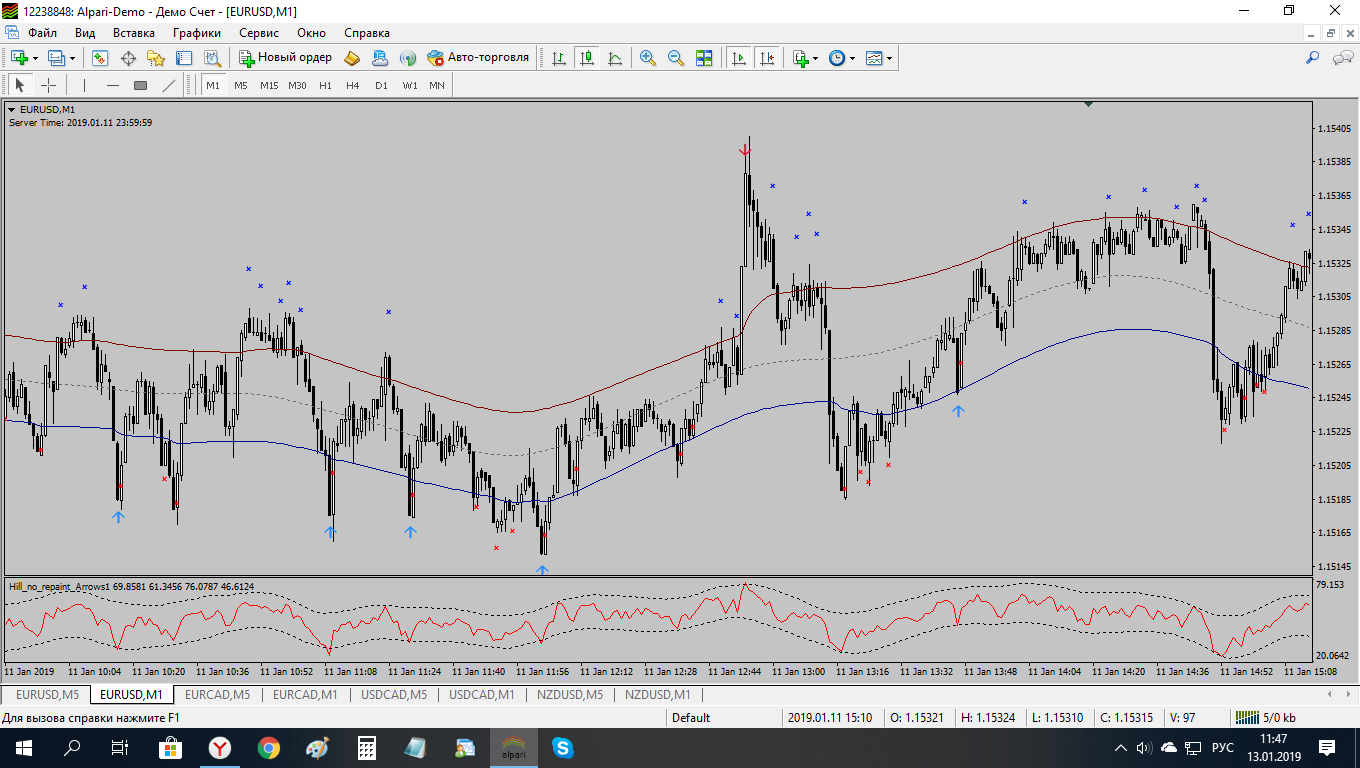
Task: Expand the new chart dropdown arrow
Action: click(35, 58)
